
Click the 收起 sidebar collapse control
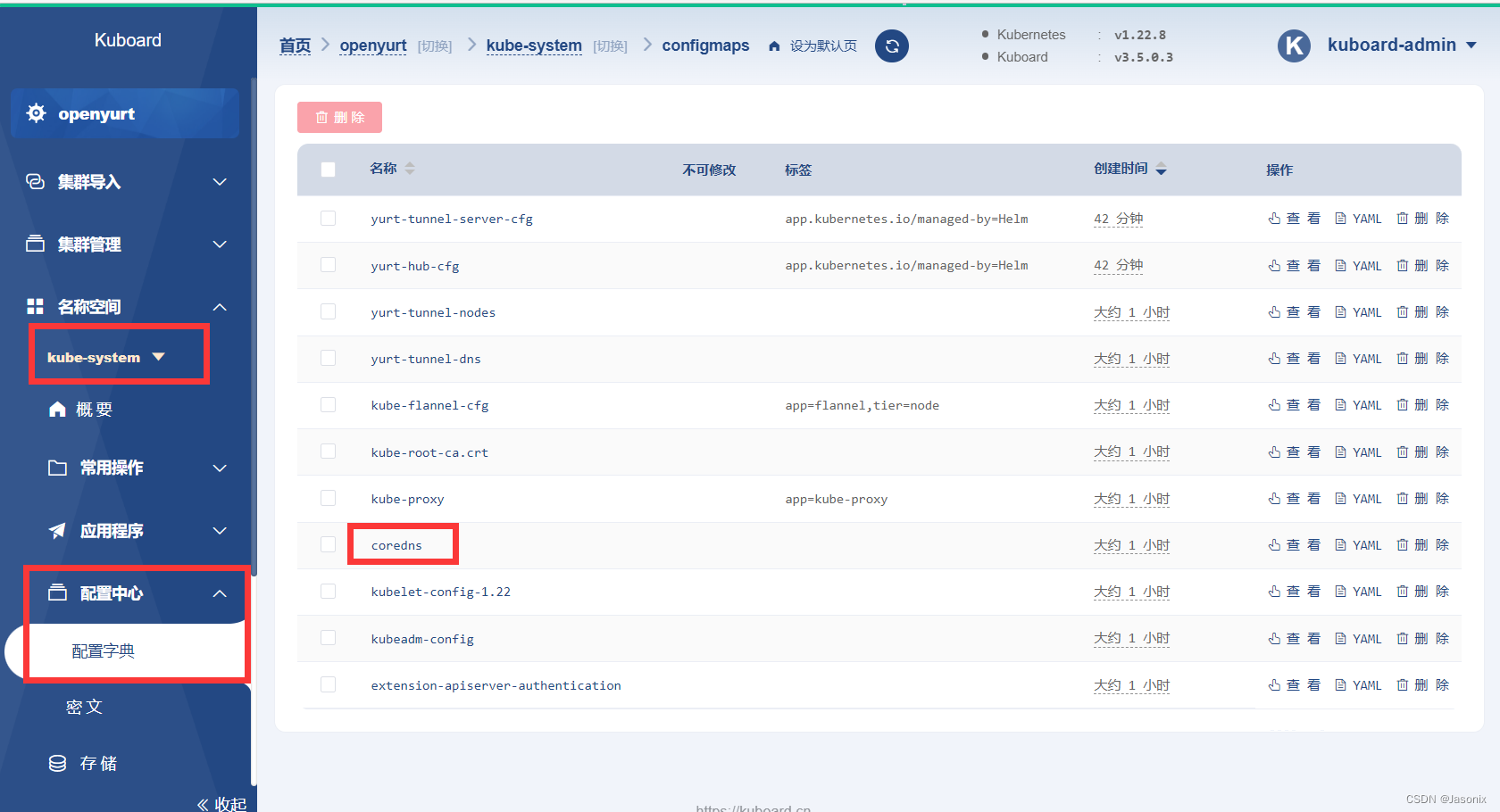pos(221,804)
